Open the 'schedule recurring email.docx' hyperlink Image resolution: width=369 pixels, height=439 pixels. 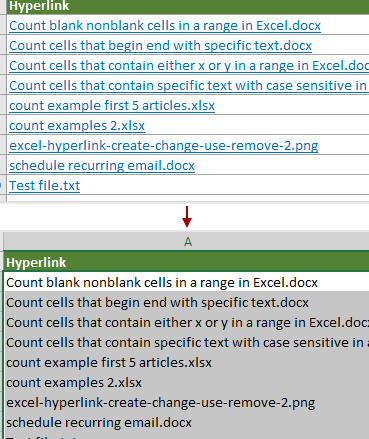point(102,166)
